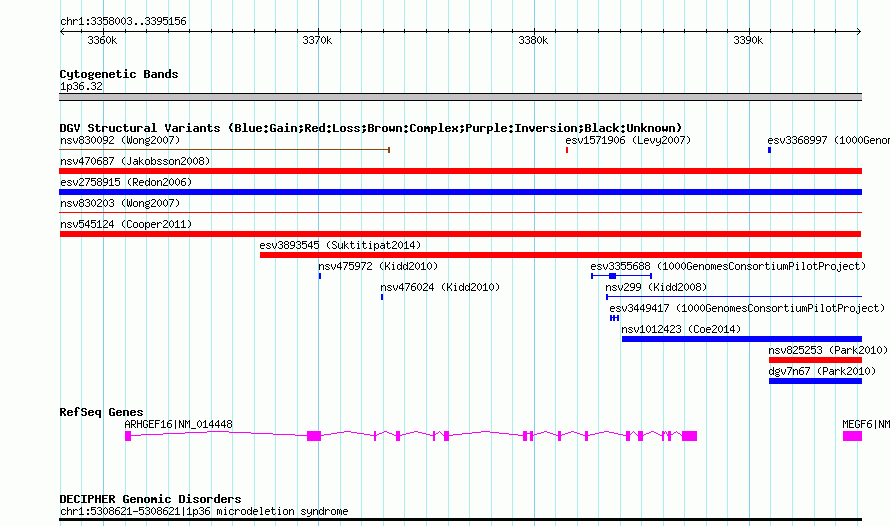The image size is (890, 526).
Task: Click the 3370k ruler label
Action: tap(317, 40)
